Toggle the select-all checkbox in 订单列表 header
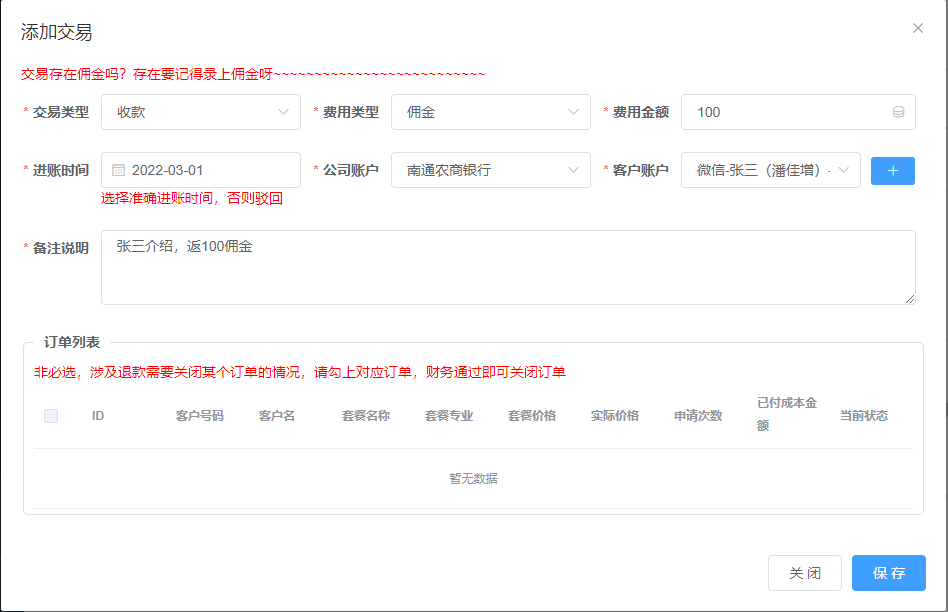This screenshot has height=612, width=948. (51, 416)
